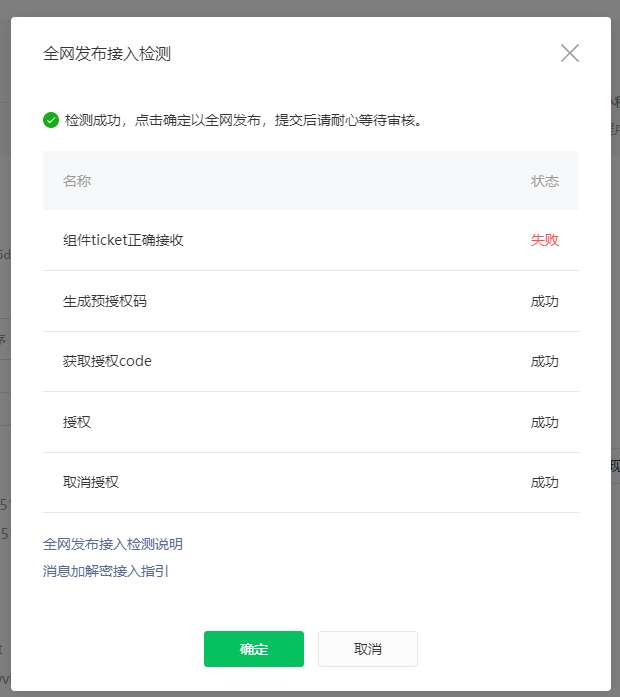Click the red 失败 status text
Screen dimensions: 620x697
tap(544, 240)
